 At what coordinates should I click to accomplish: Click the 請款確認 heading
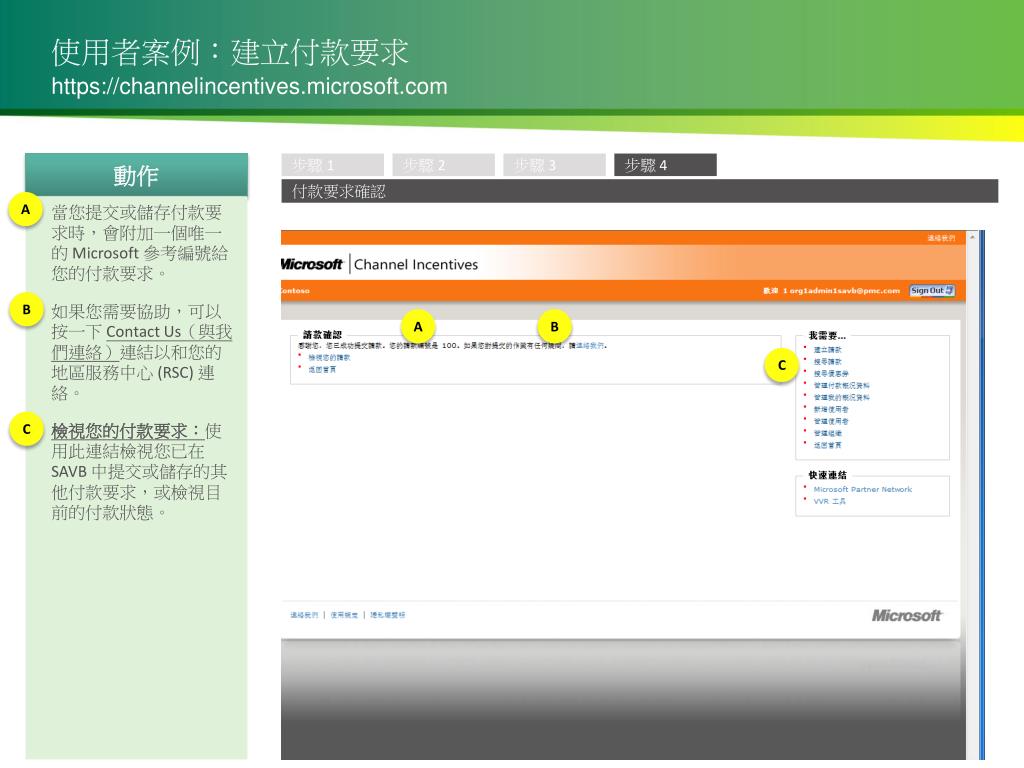[x=323, y=334]
